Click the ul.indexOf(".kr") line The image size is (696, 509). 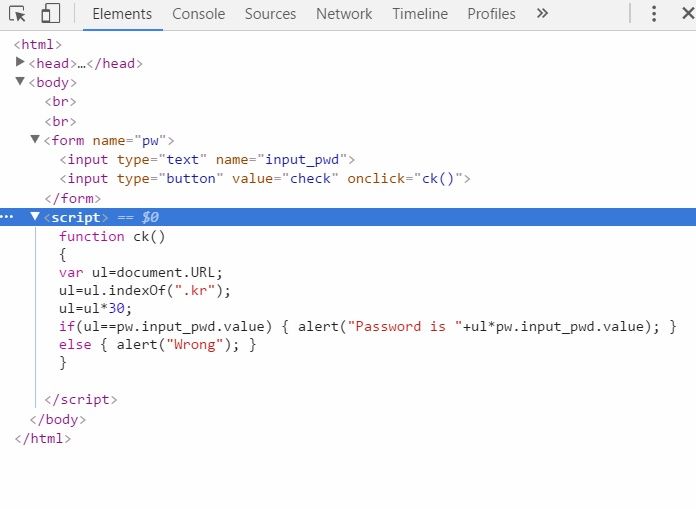click(145, 291)
